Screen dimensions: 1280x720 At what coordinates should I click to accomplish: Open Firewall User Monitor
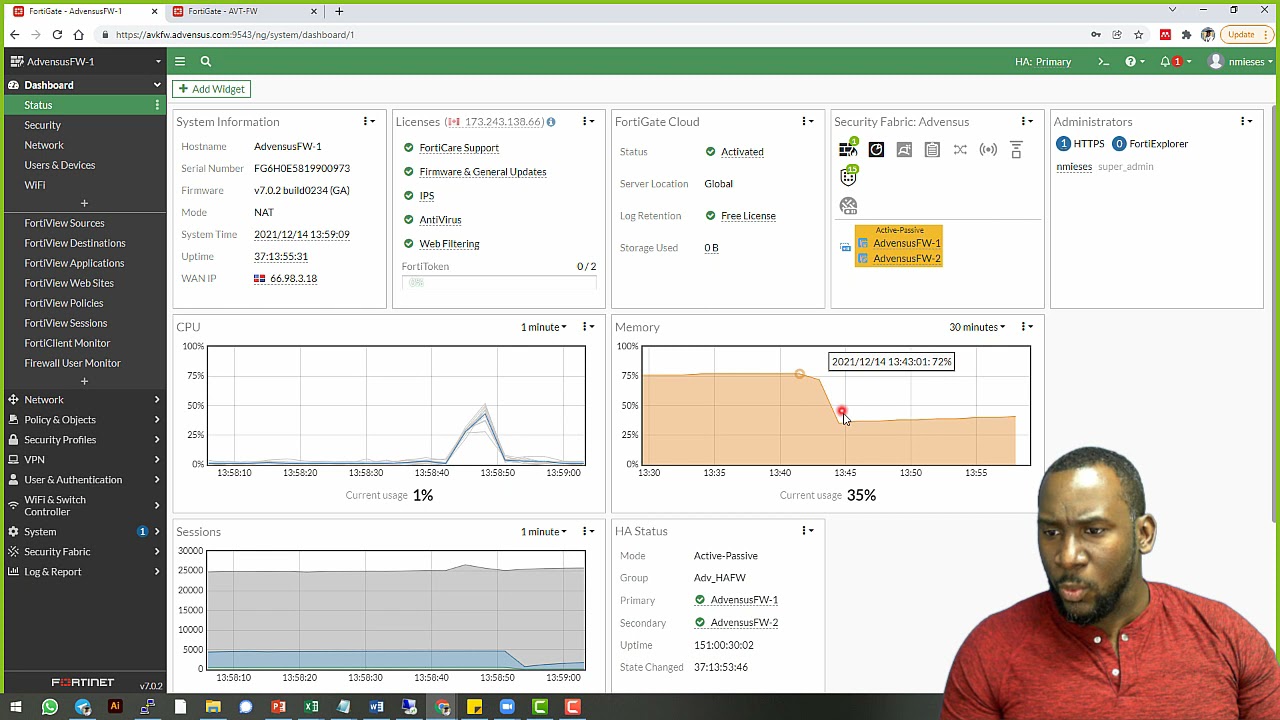click(72, 363)
